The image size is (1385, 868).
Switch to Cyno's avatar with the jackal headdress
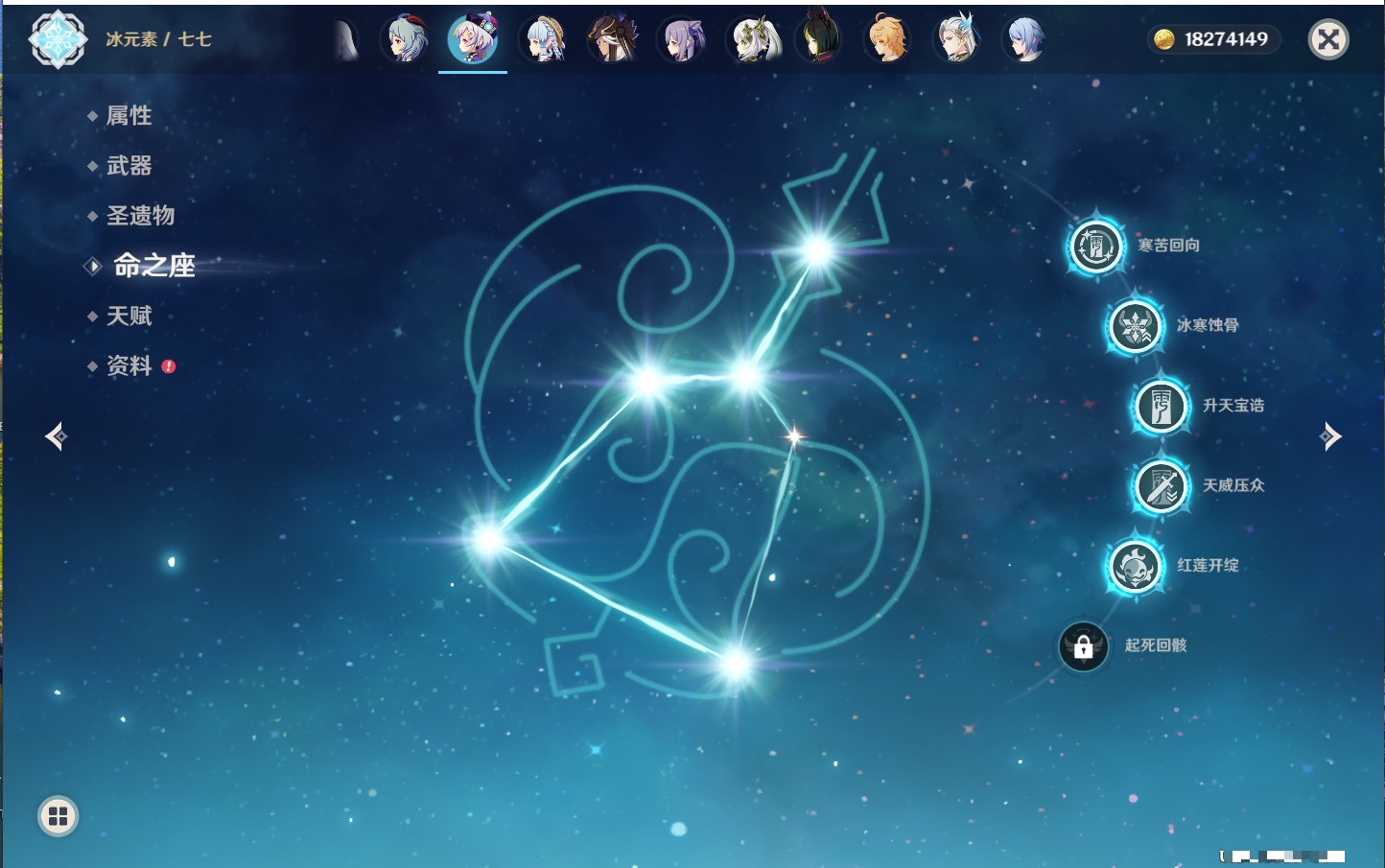click(612, 39)
